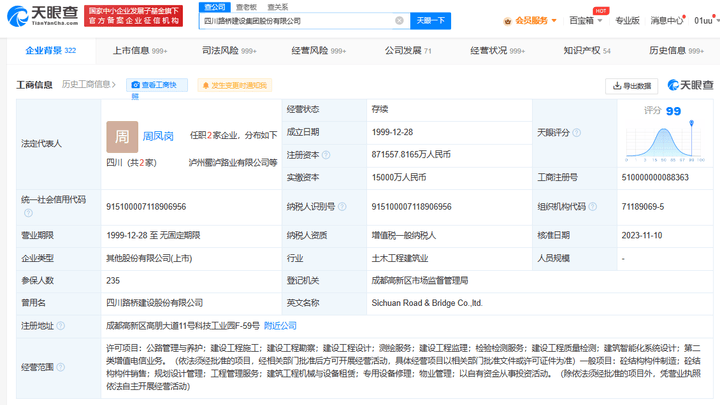Open the 知识产权 tab

pos(587,51)
